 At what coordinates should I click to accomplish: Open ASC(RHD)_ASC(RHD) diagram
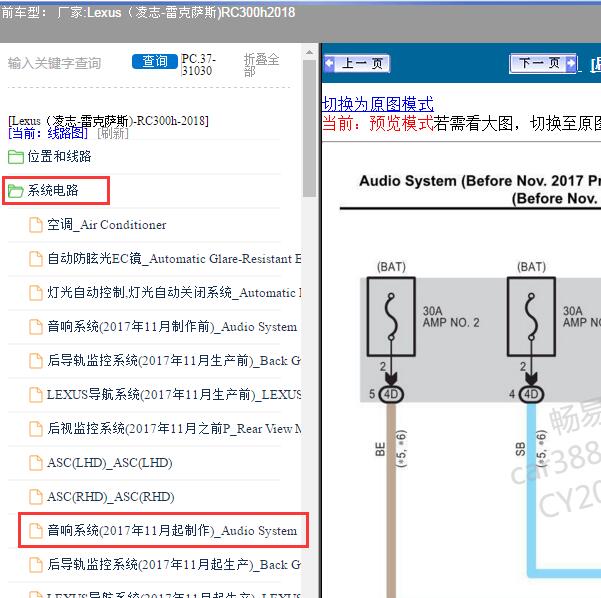click(111, 497)
